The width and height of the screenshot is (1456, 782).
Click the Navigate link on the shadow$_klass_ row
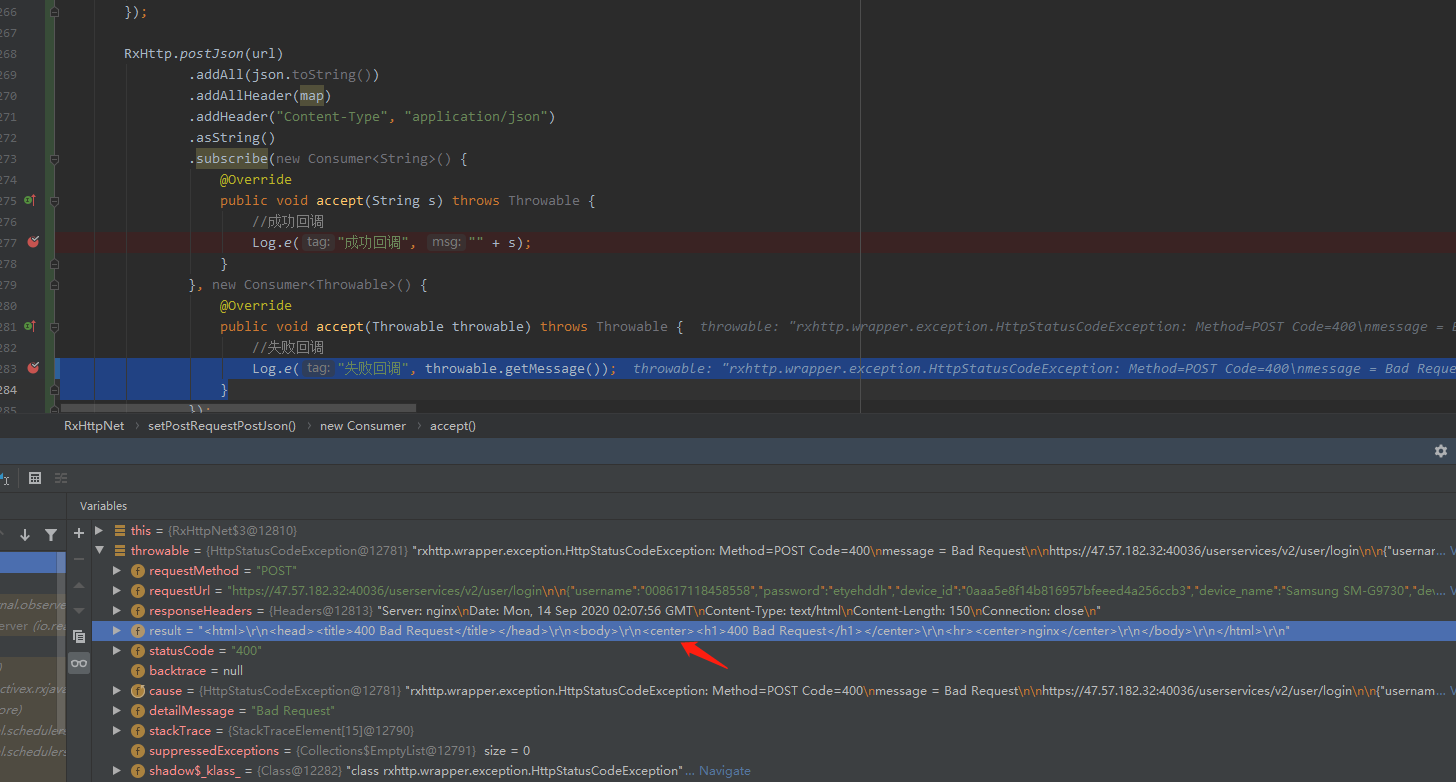(x=723, y=770)
